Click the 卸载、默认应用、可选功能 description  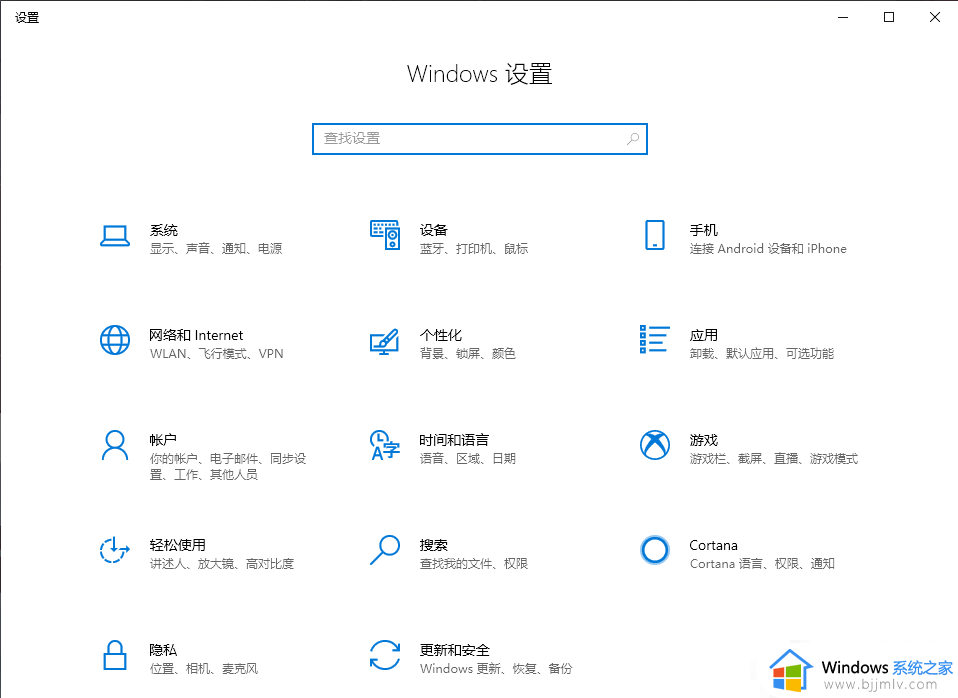[x=762, y=354]
